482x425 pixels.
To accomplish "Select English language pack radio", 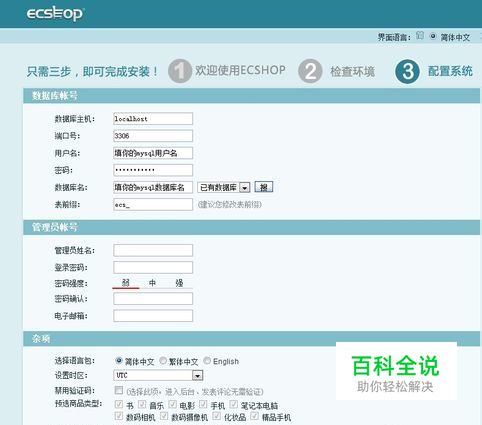I will pos(207,360).
